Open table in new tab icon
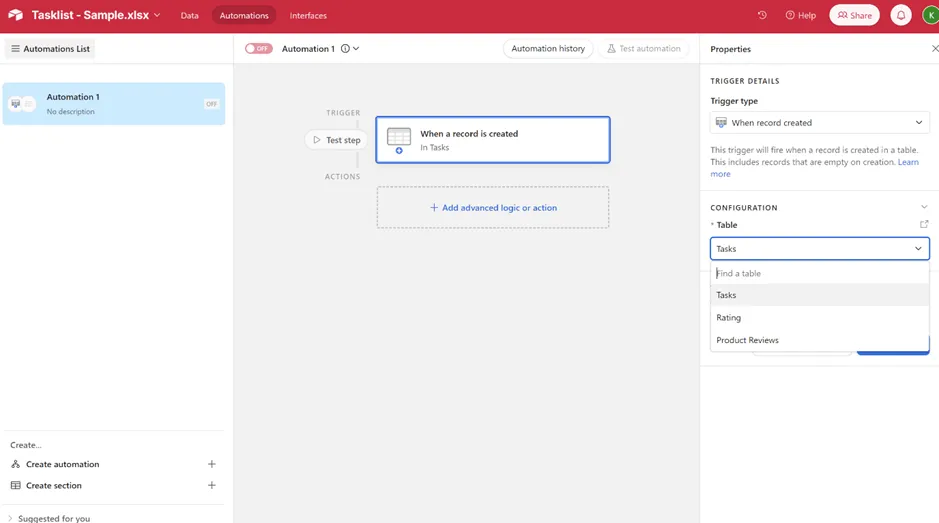Viewport: 939px width, 523px height. (x=924, y=224)
